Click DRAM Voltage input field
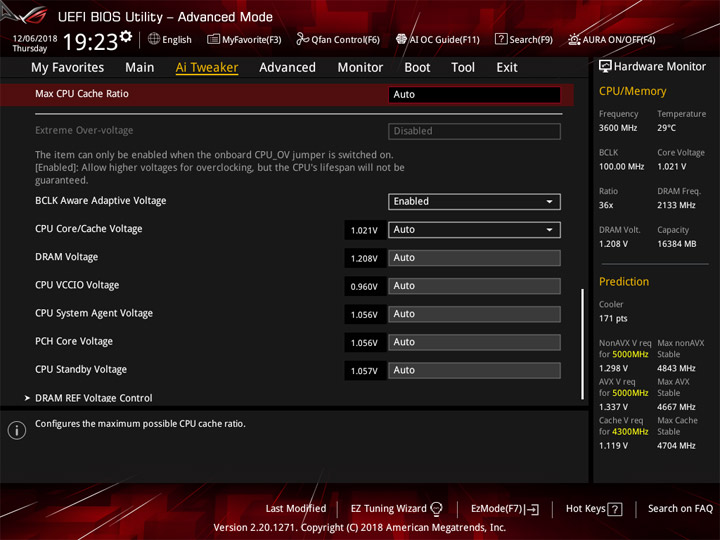This screenshot has width=720, height=540. 474,258
